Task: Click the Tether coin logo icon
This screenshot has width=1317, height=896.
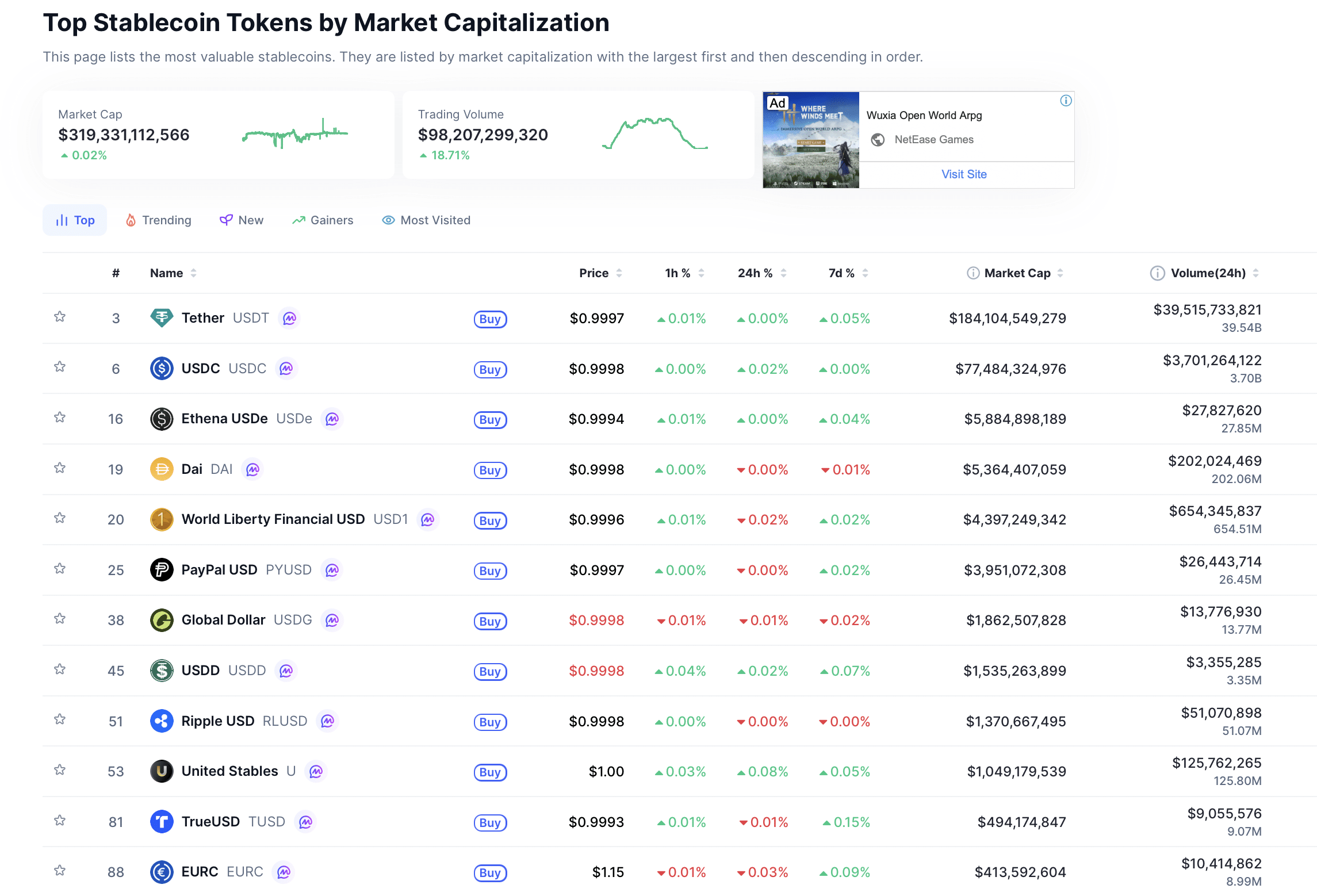Action: (162, 318)
